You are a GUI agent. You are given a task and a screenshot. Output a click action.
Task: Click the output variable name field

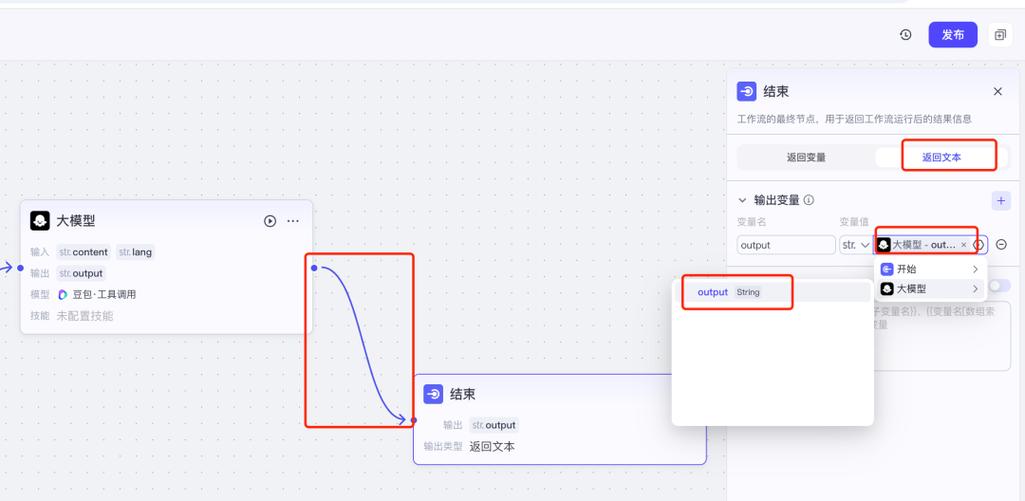(x=786, y=245)
